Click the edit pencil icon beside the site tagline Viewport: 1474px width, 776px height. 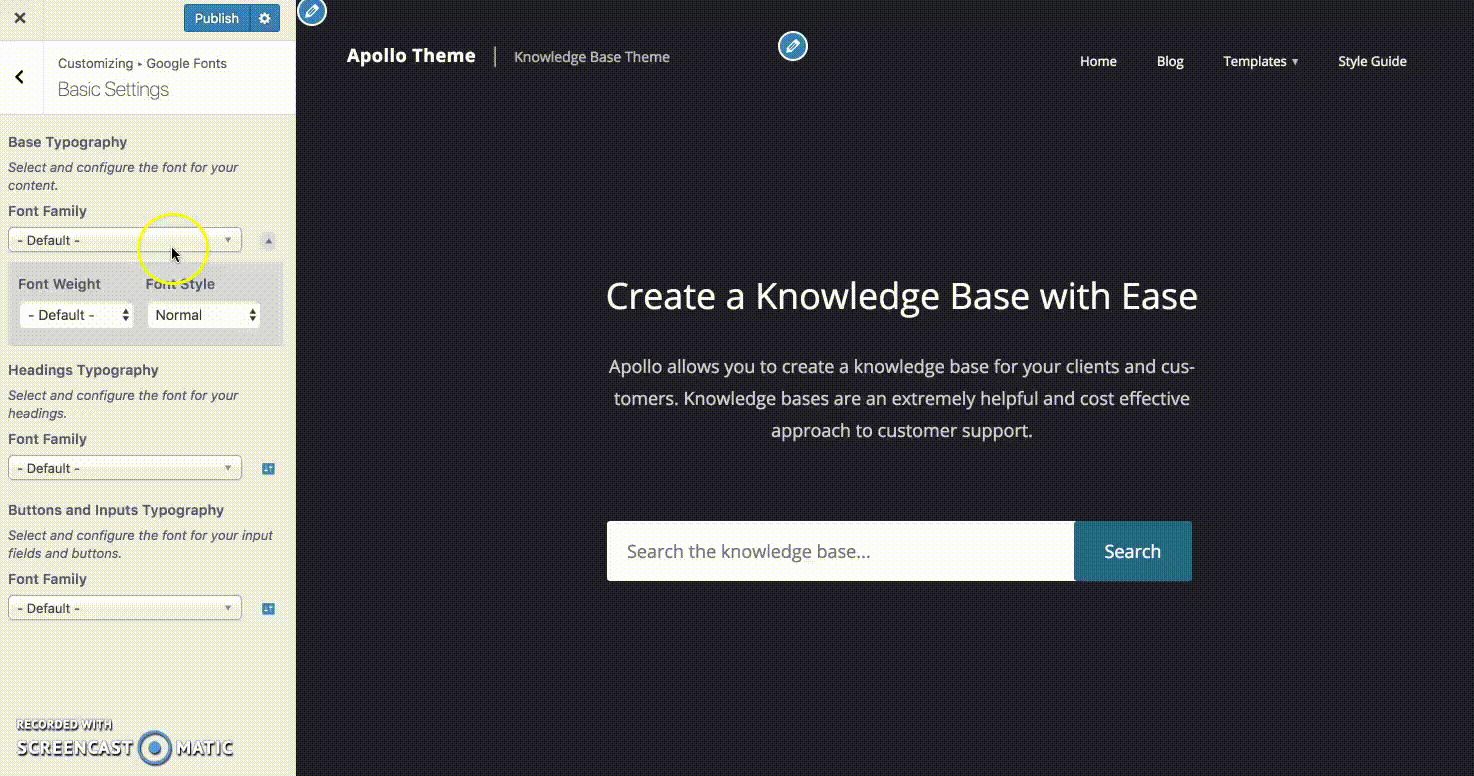point(793,46)
